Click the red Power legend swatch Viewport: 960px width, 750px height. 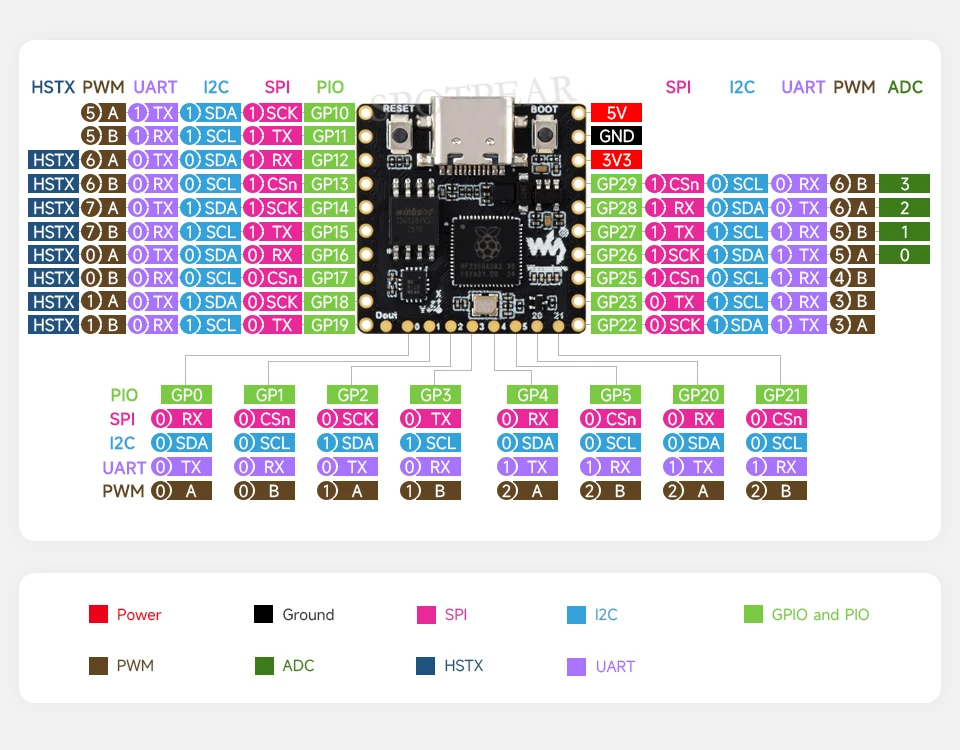coord(98,615)
